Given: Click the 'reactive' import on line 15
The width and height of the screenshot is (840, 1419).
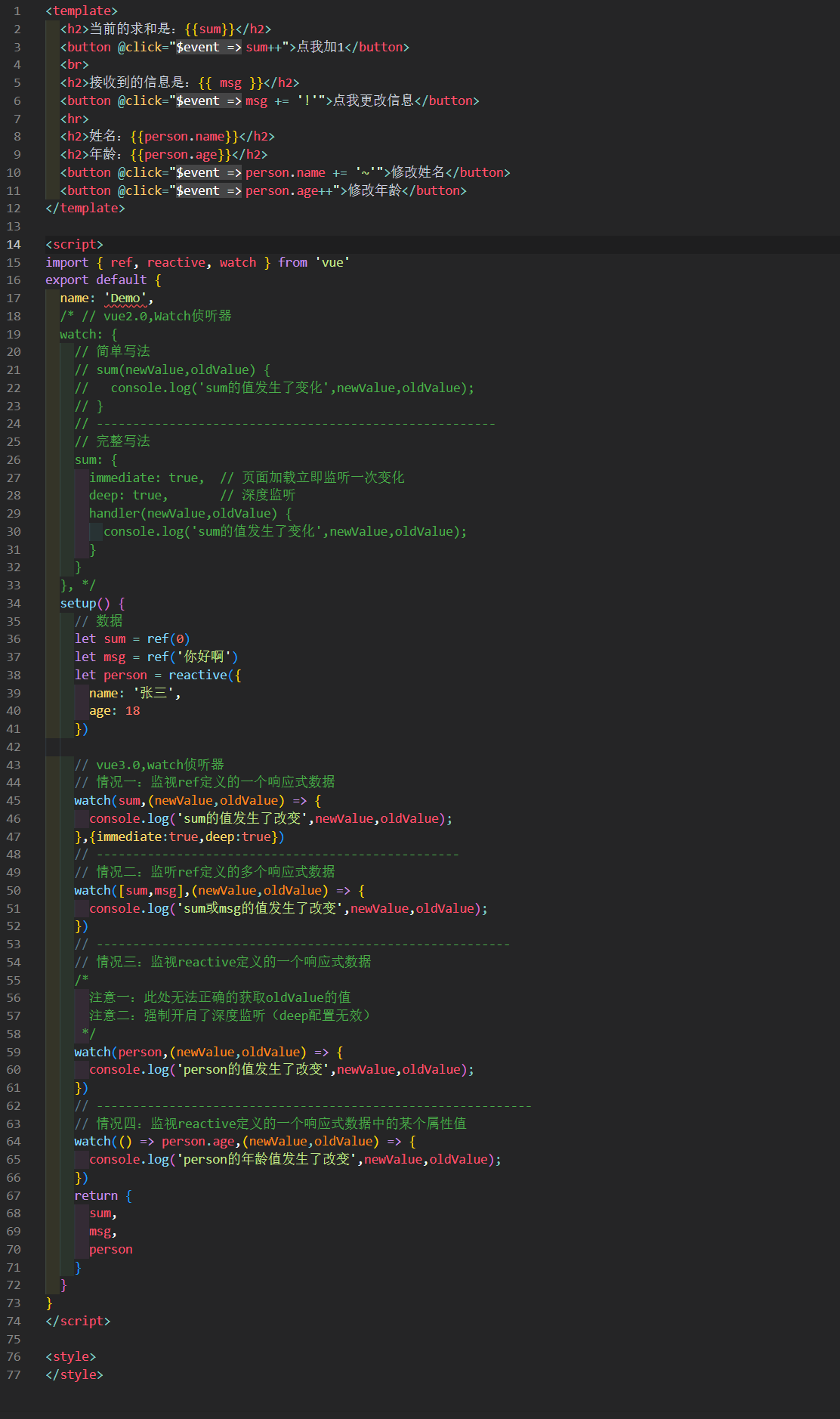Looking at the screenshot, I should coord(176,262).
